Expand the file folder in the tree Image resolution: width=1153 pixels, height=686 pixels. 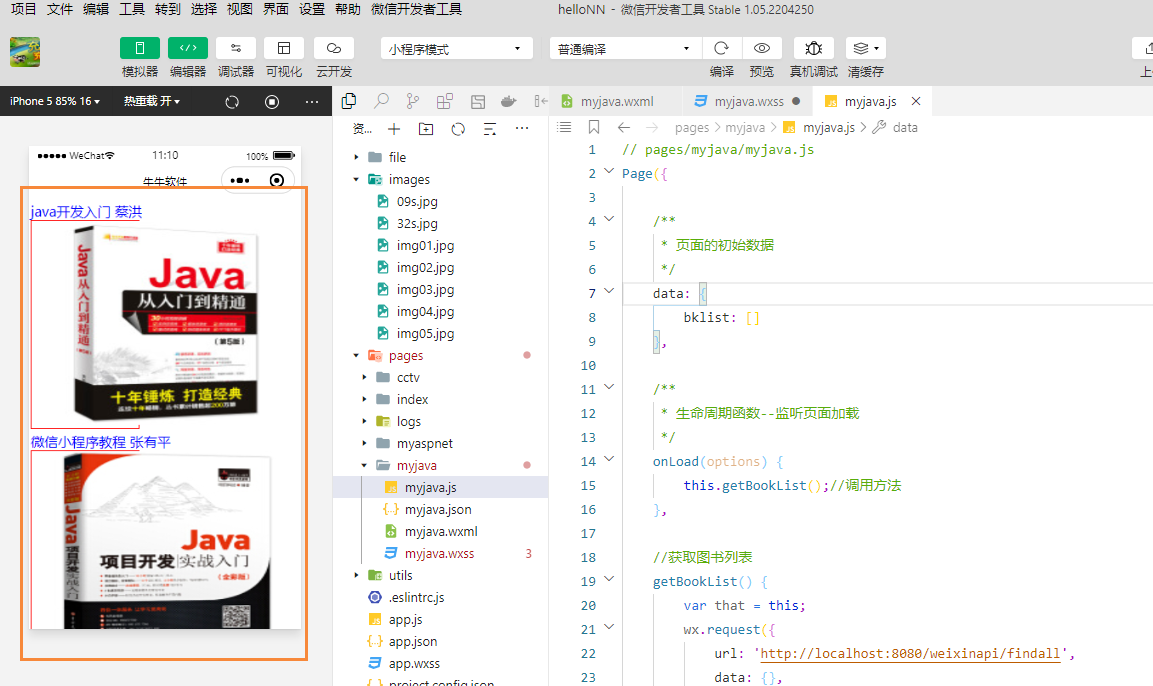point(356,157)
